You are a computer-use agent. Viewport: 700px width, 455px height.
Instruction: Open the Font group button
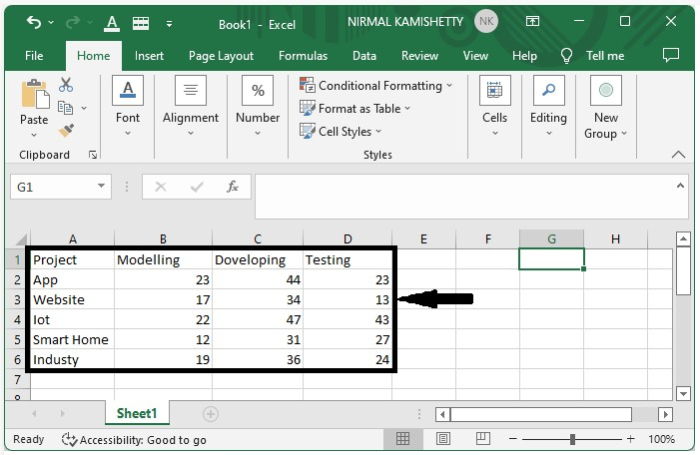[128, 106]
